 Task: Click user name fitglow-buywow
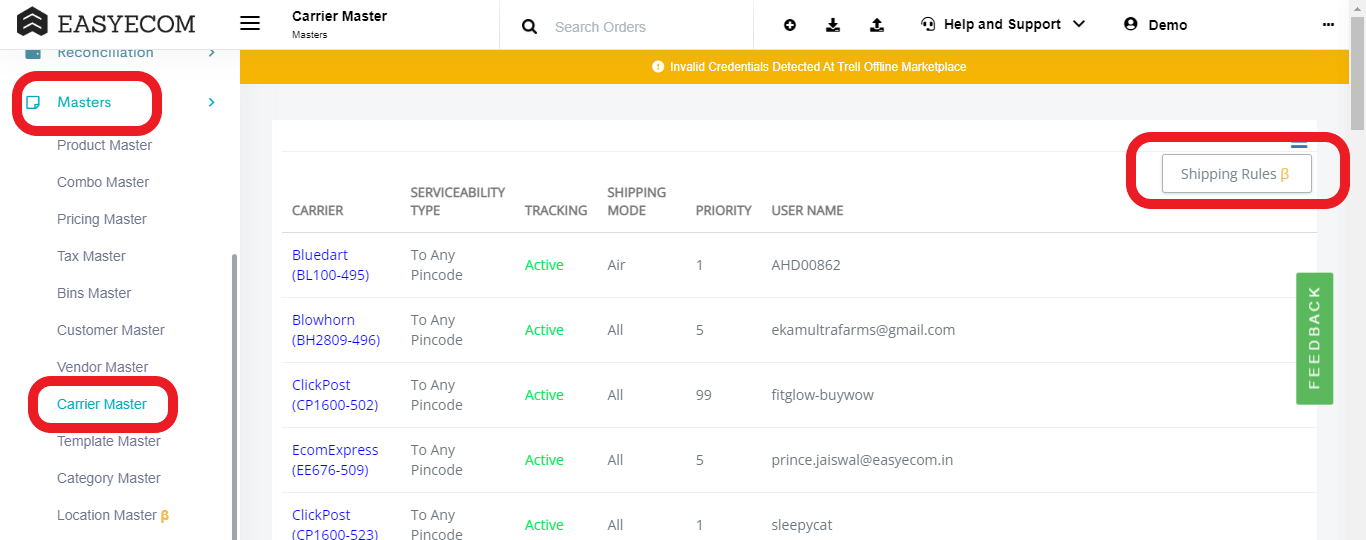click(x=823, y=395)
